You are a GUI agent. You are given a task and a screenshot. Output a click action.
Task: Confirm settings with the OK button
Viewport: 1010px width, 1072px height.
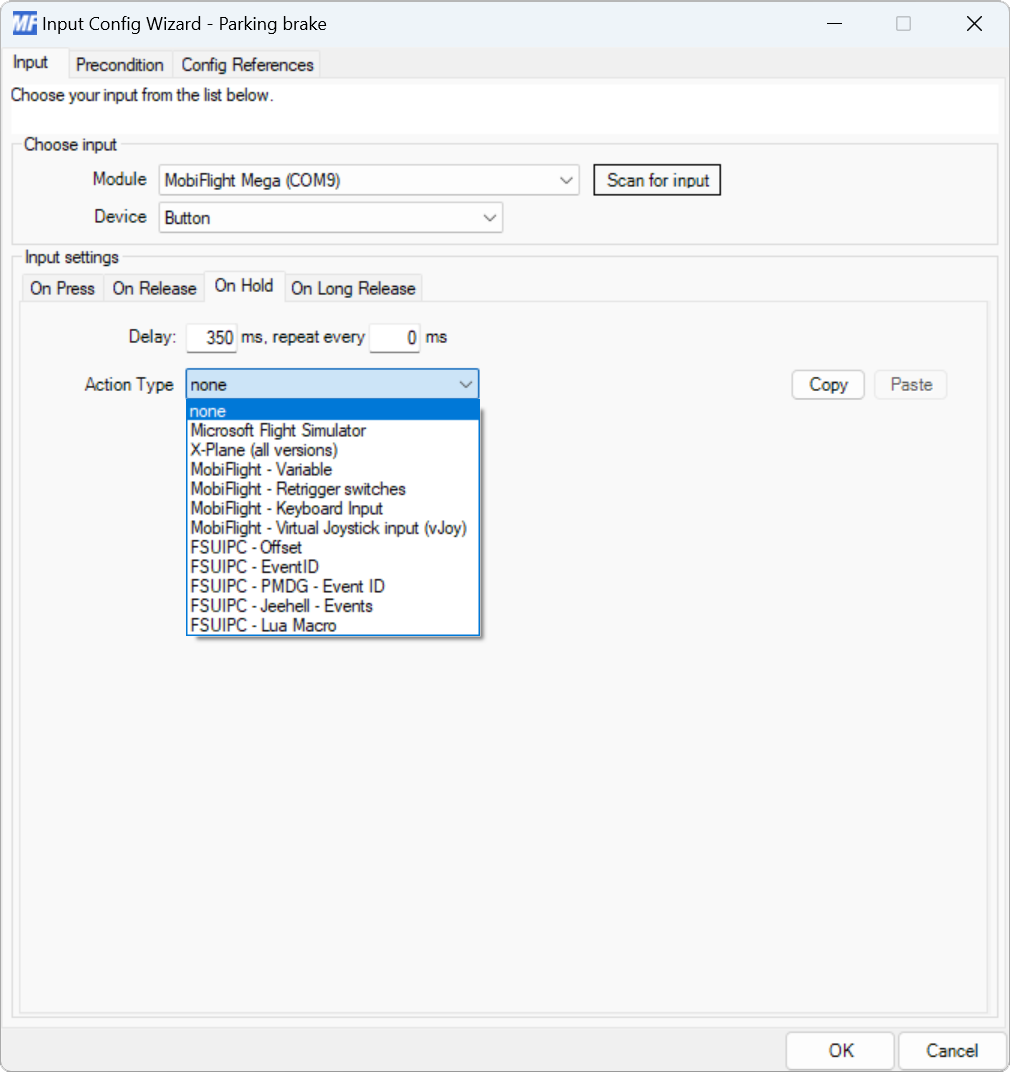pyautogui.click(x=839, y=1050)
